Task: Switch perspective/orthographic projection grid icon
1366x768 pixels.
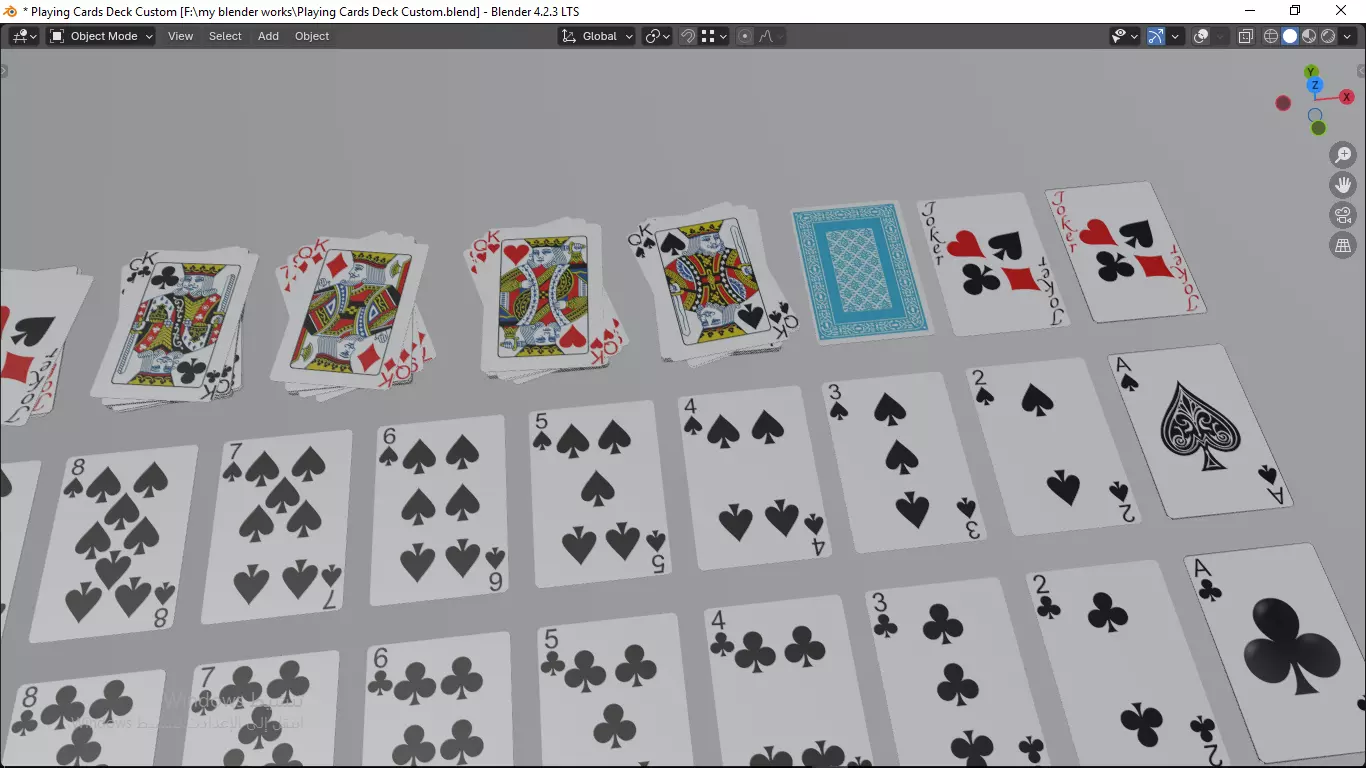Action: (x=1343, y=245)
